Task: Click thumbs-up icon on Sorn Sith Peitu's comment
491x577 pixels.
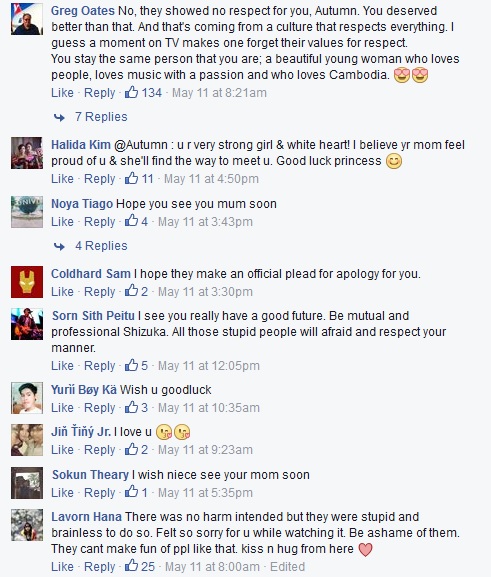Action: click(131, 365)
